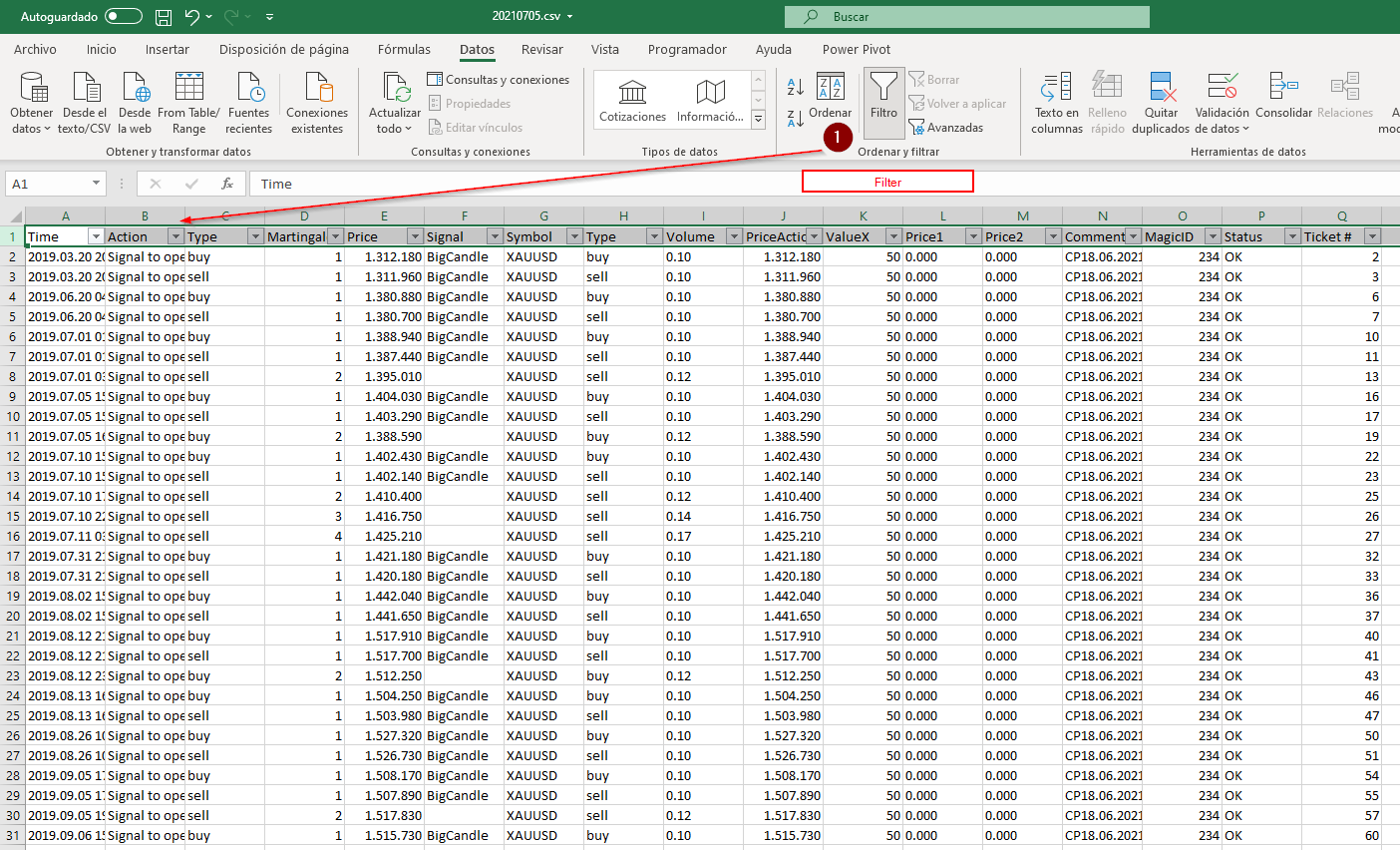Click Borrar filter button
Viewport: 1400px width, 850px height.
tap(934, 80)
